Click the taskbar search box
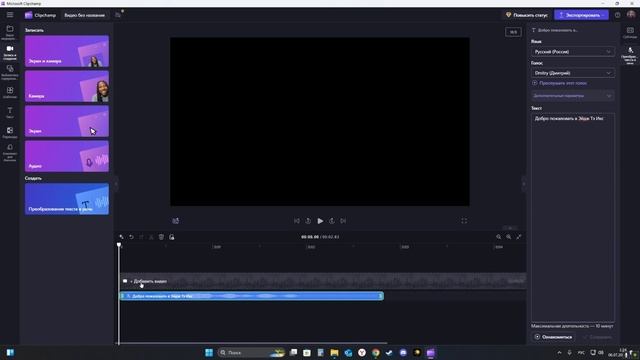Viewport: 640px width, 360px height. (x=251, y=353)
